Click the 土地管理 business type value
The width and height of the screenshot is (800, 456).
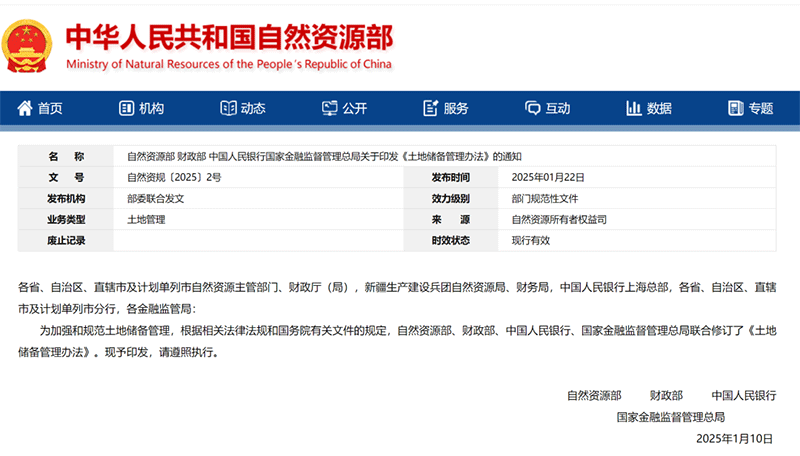pyautogui.click(x=146, y=219)
